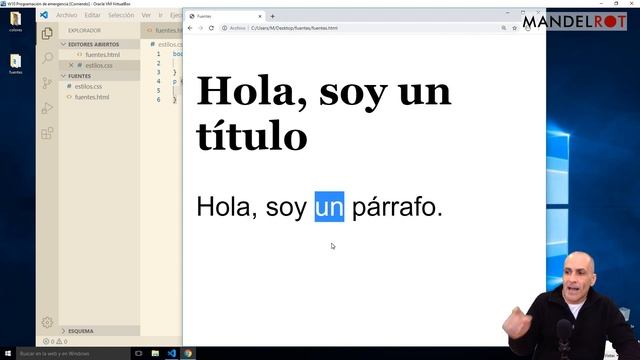
Task: Open the 'colores' desktop folder icon
Action: (16, 22)
